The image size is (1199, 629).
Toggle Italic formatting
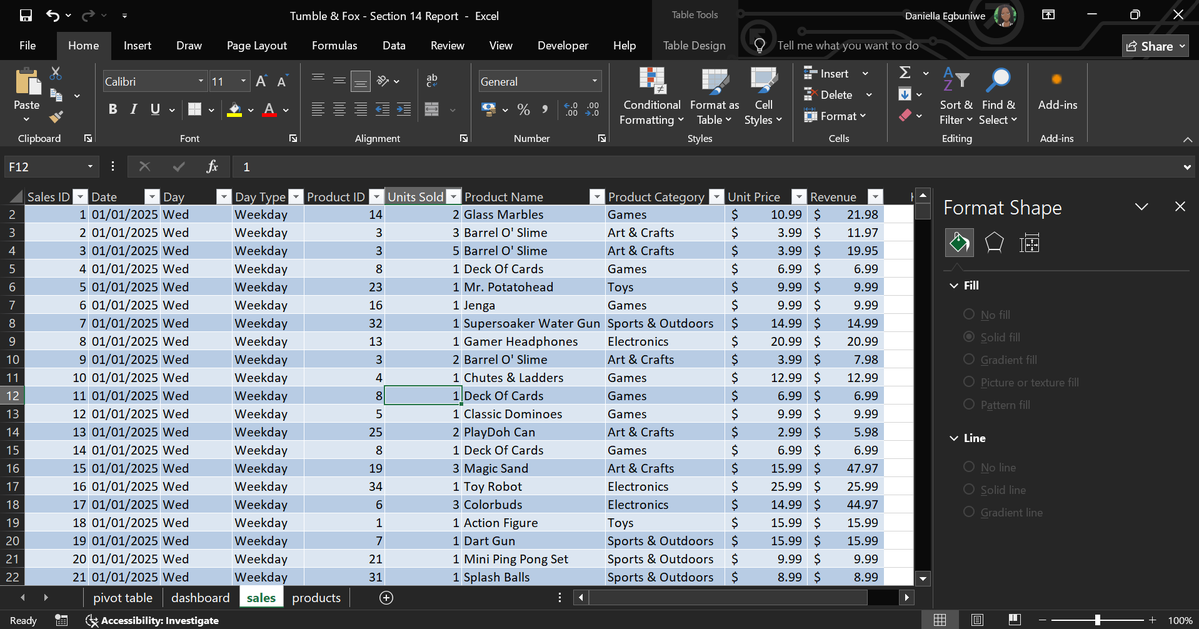pos(133,109)
